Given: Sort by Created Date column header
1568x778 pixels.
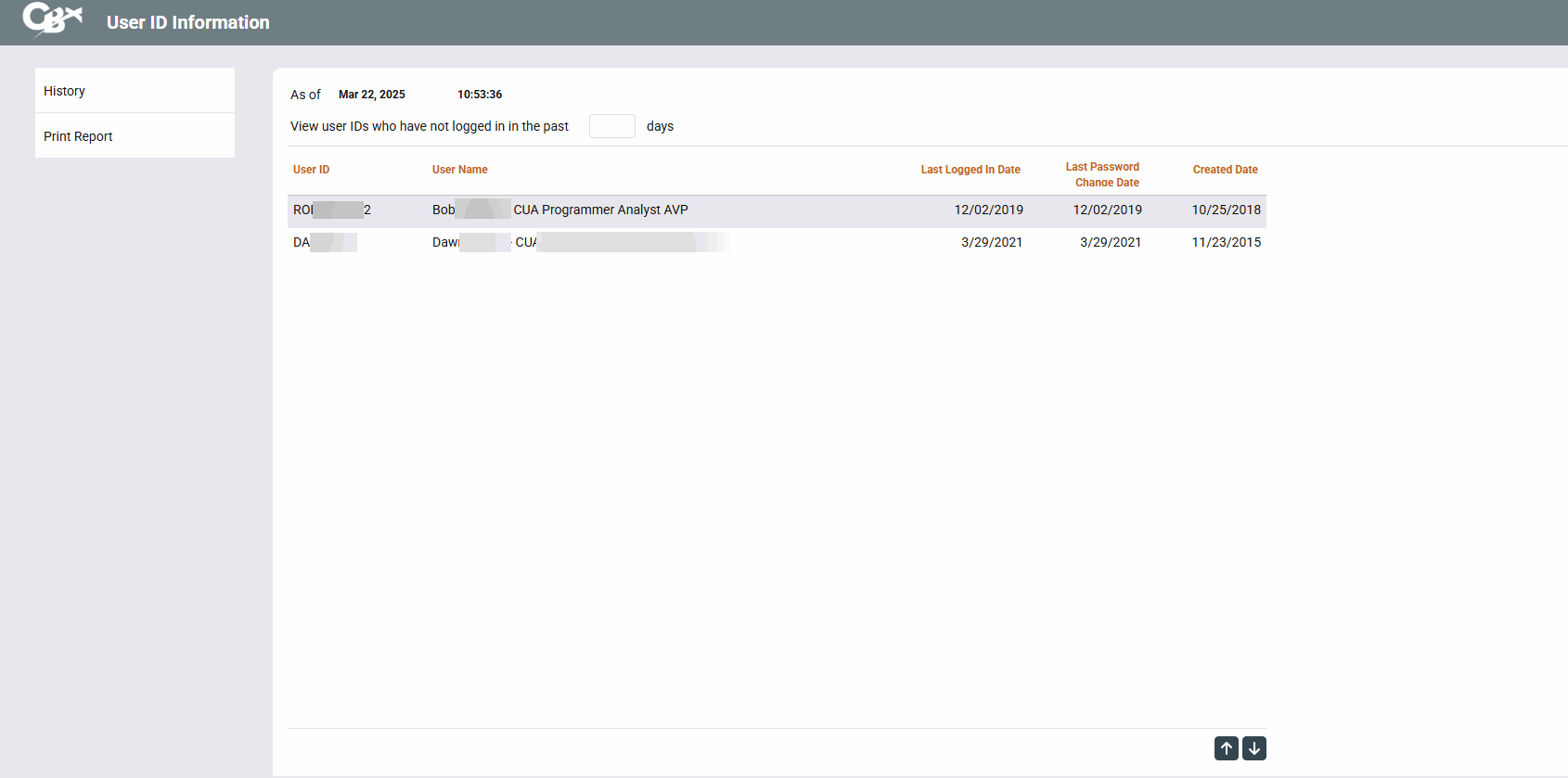Looking at the screenshot, I should click(x=1225, y=170).
